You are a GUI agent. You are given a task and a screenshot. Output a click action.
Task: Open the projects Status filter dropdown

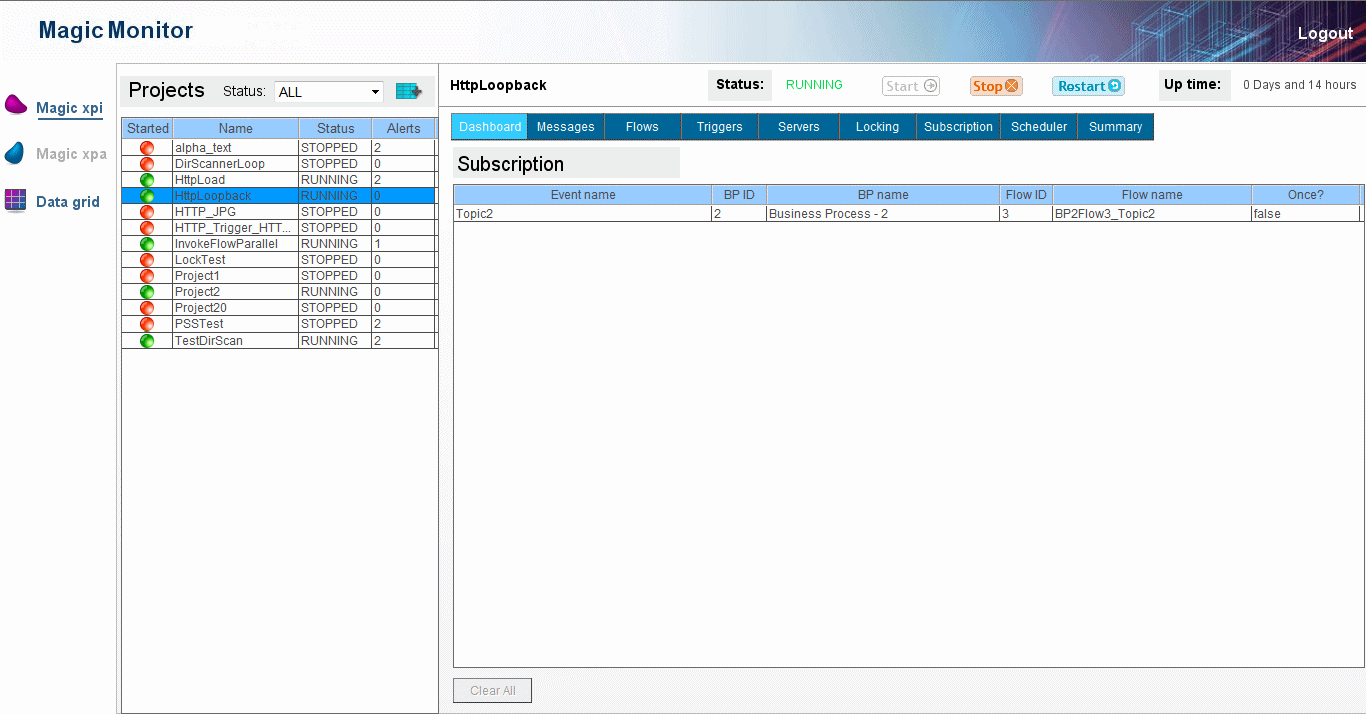(x=329, y=92)
